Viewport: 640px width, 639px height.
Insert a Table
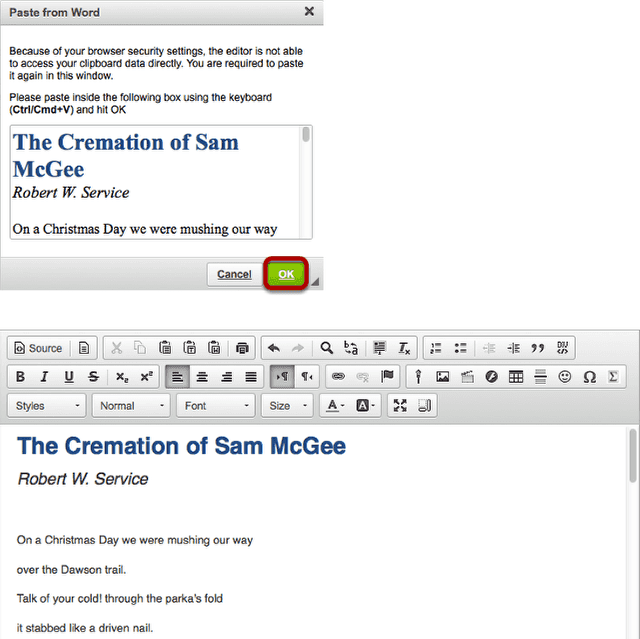[x=516, y=377]
